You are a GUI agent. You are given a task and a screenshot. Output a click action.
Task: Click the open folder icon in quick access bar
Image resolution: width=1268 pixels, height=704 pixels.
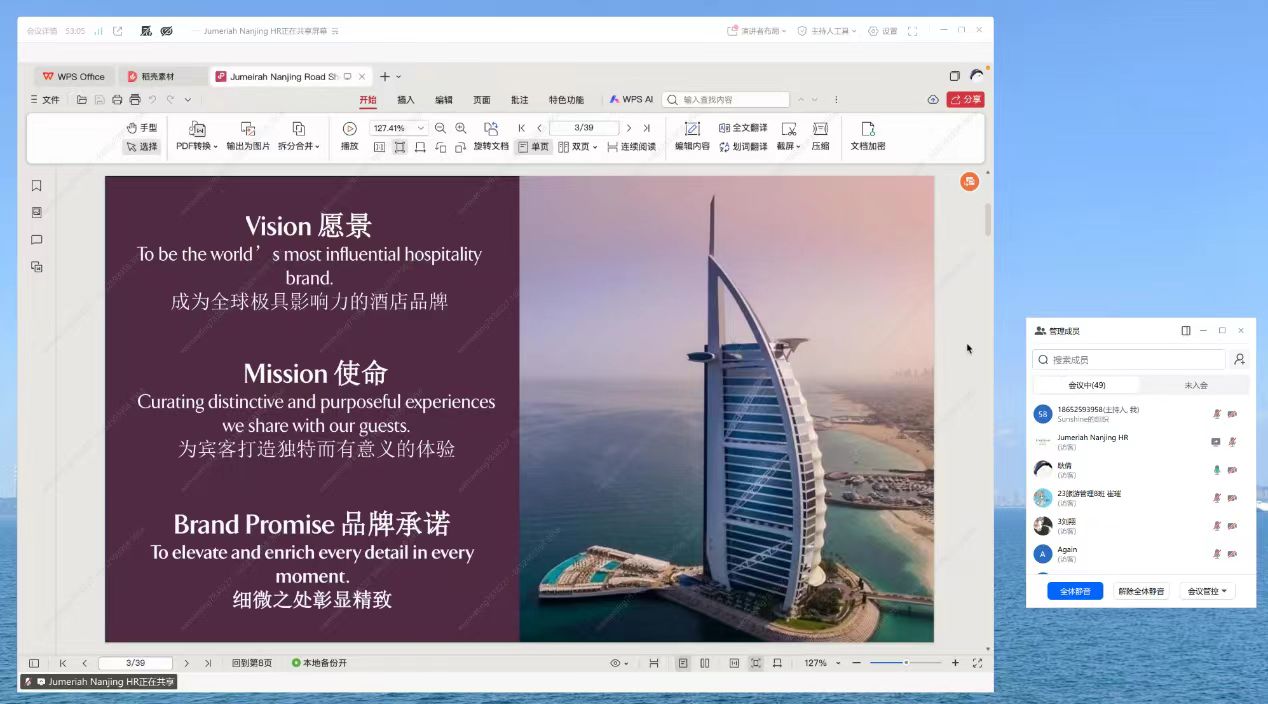click(82, 100)
